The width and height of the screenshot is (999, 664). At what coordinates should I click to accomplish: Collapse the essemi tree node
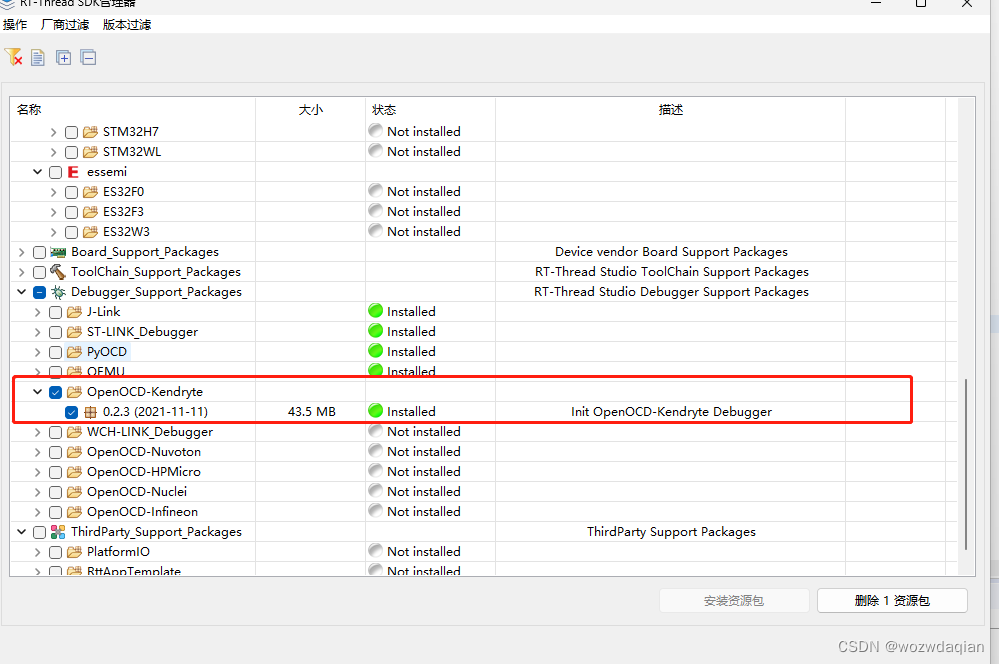click(x=38, y=172)
